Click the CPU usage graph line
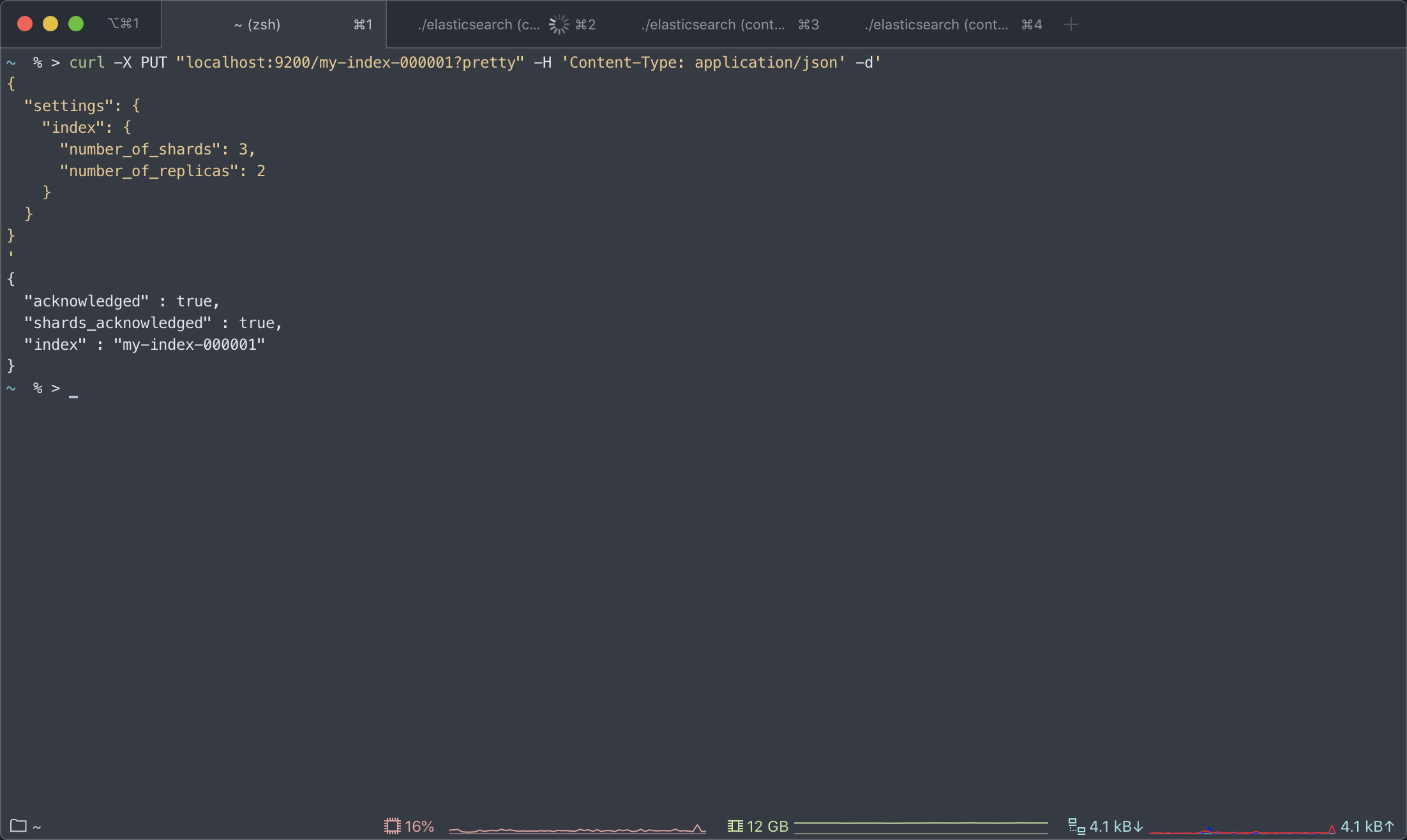 pos(576,829)
